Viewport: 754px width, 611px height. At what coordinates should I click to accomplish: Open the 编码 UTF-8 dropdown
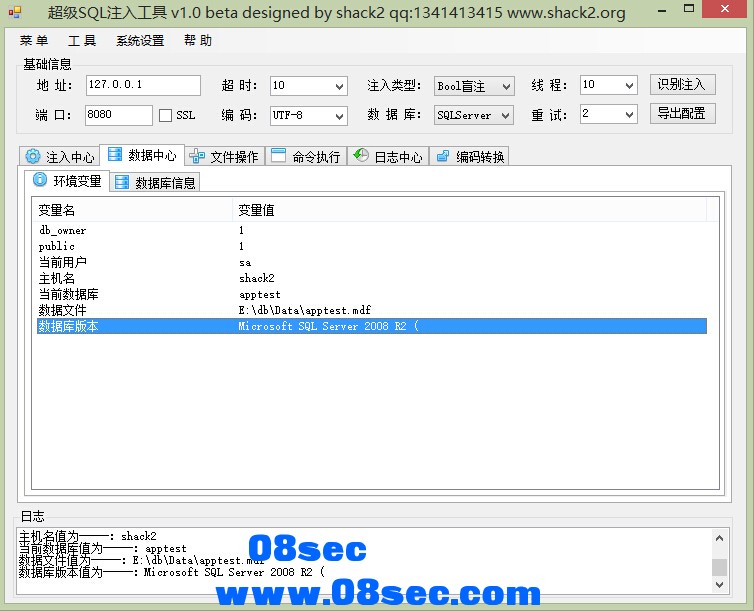tap(339, 116)
